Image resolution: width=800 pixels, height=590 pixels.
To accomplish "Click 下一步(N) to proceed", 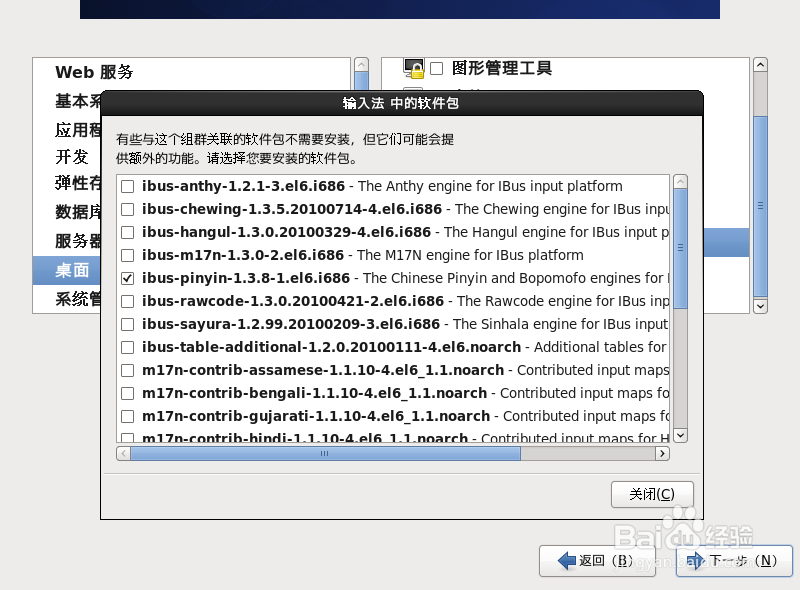I will [734, 561].
